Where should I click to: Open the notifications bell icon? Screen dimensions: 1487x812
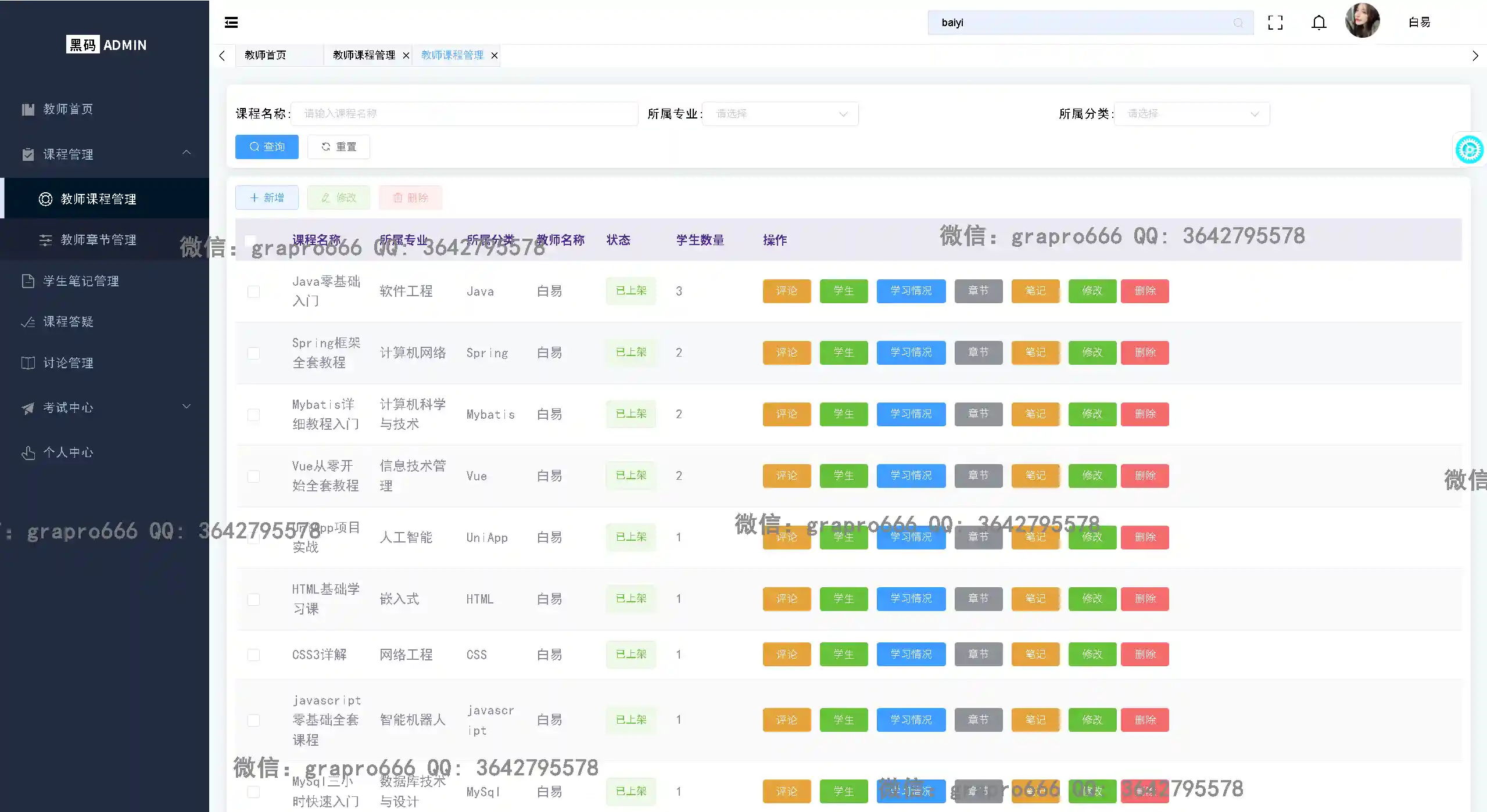tap(1318, 23)
